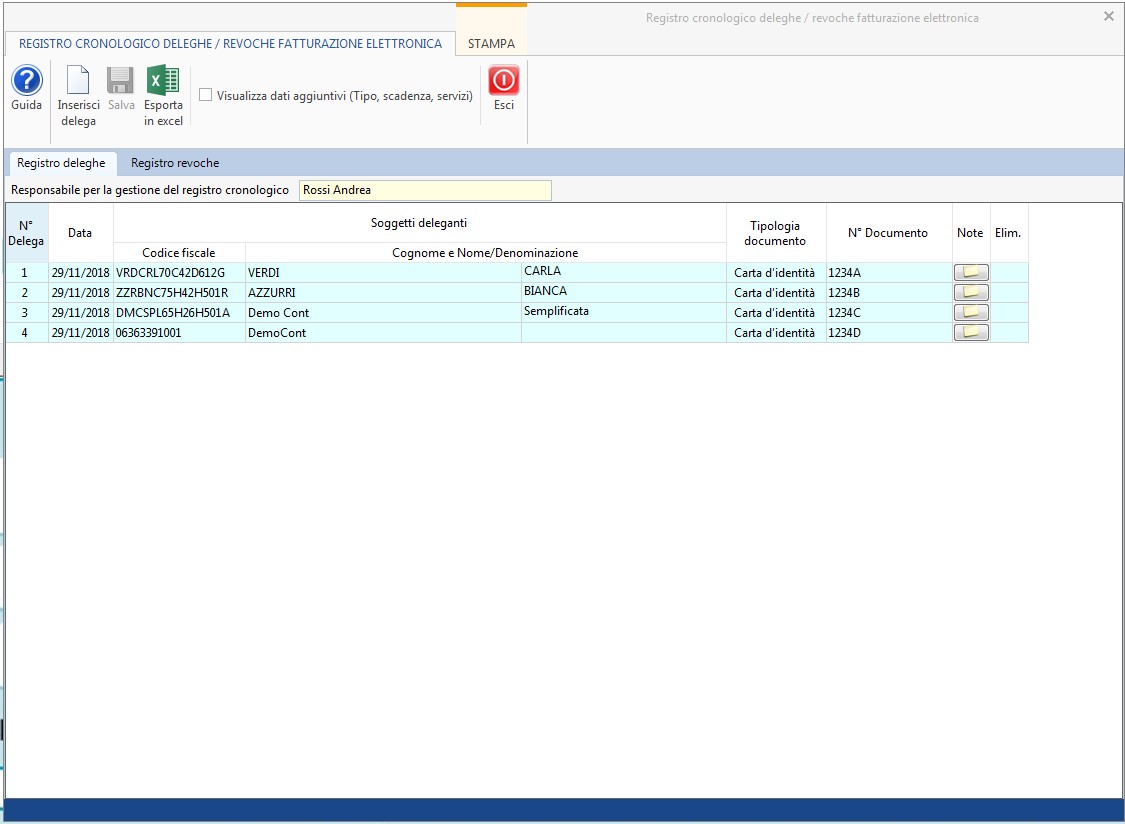Click the Inserisci delega icon
Viewport: 1125px width, 824px height.
[78, 82]
